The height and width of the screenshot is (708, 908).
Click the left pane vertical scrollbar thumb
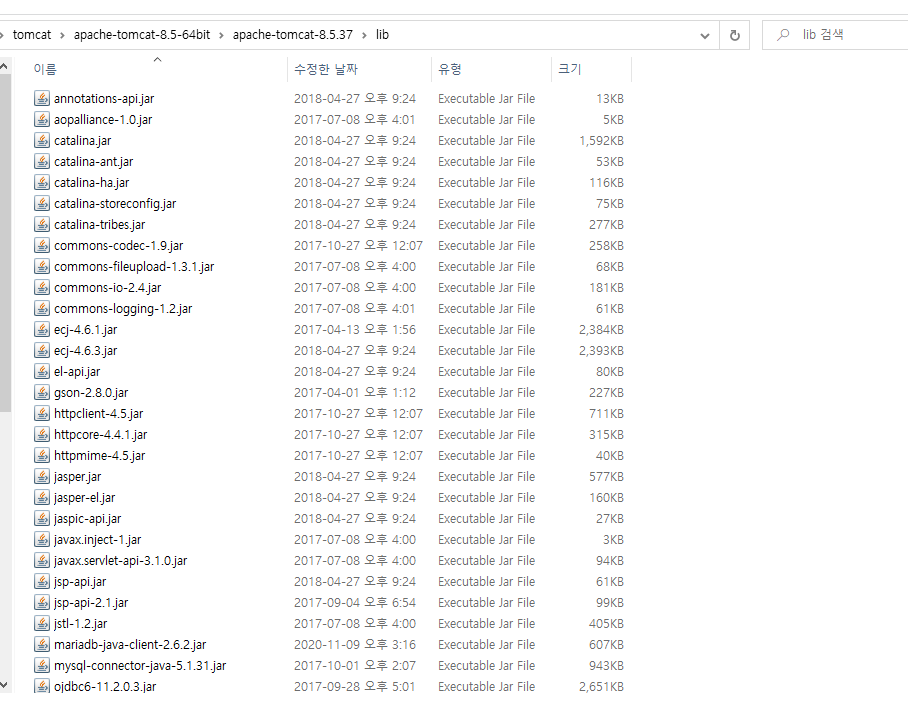tap(5, 243)
